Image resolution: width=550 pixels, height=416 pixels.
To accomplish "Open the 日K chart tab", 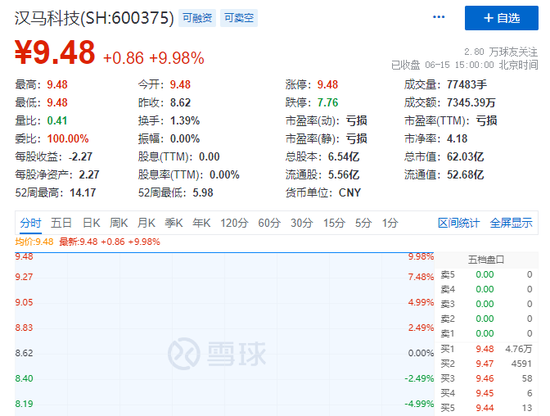I will [91, 223].
